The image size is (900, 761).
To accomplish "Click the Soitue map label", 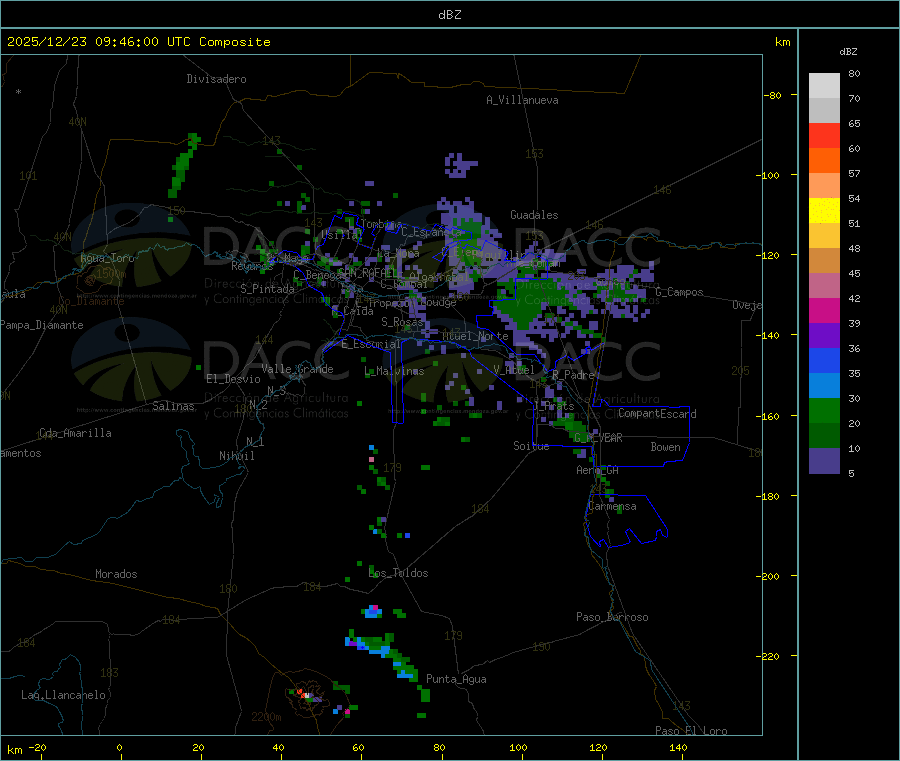I will 532,446.
